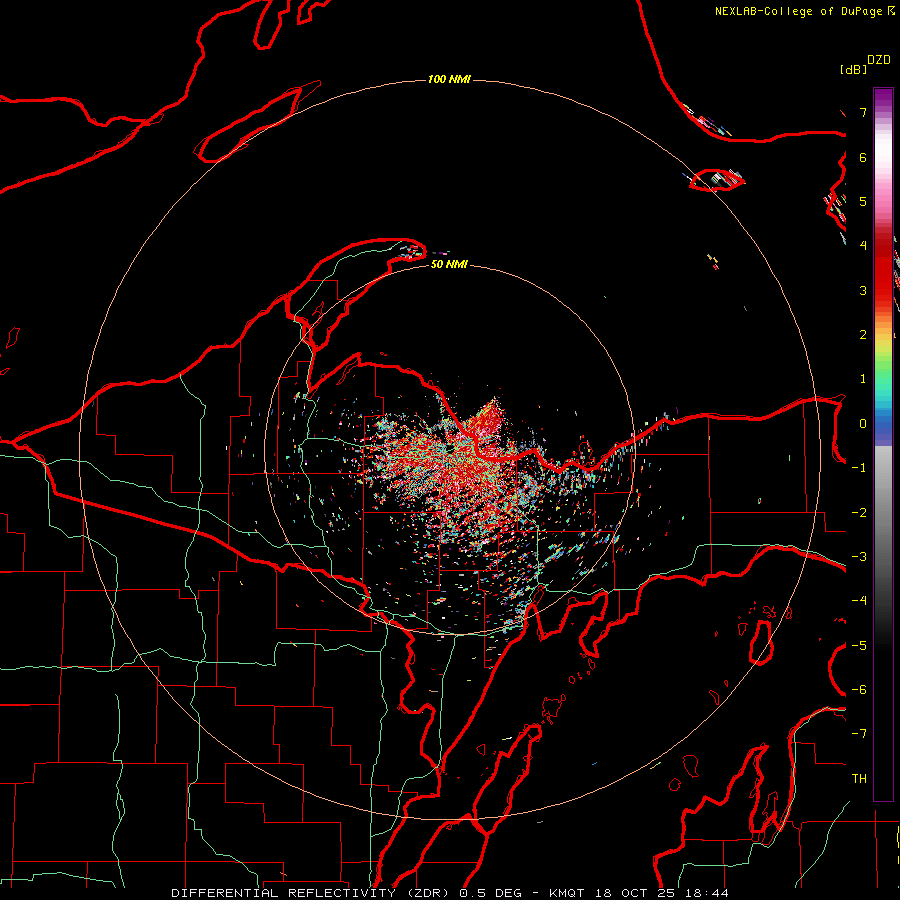Select the -2 value on color scale
Screen dimensions: 900x900
click(859, 513)
